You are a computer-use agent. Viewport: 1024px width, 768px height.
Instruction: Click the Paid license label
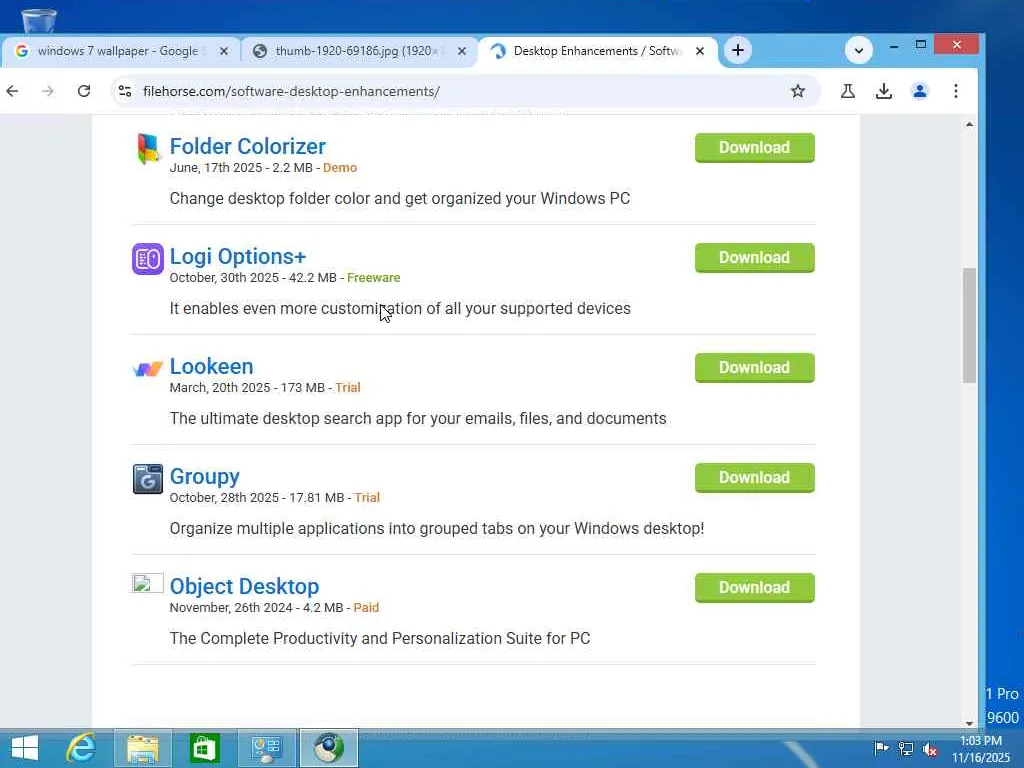[x=366, y=607]
